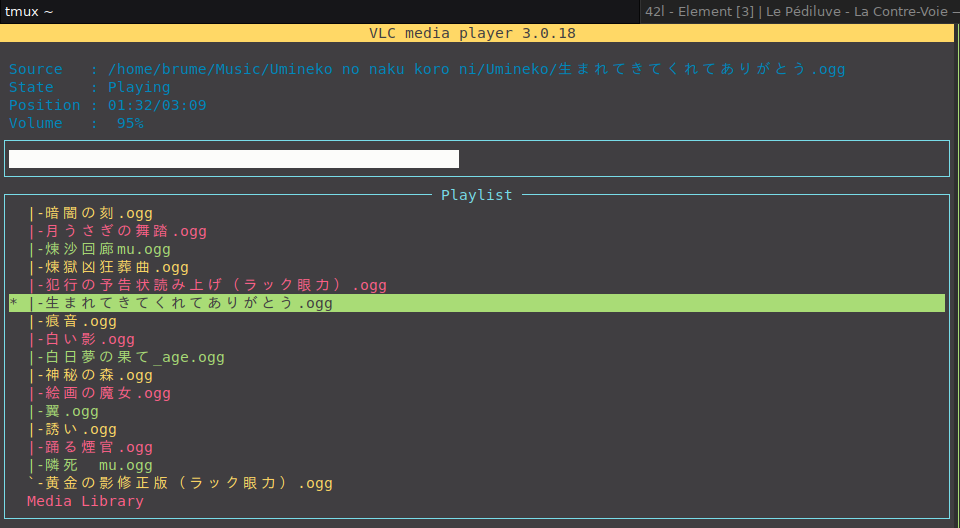Choose 翼.ogg in playlist

tap(64, 411)
